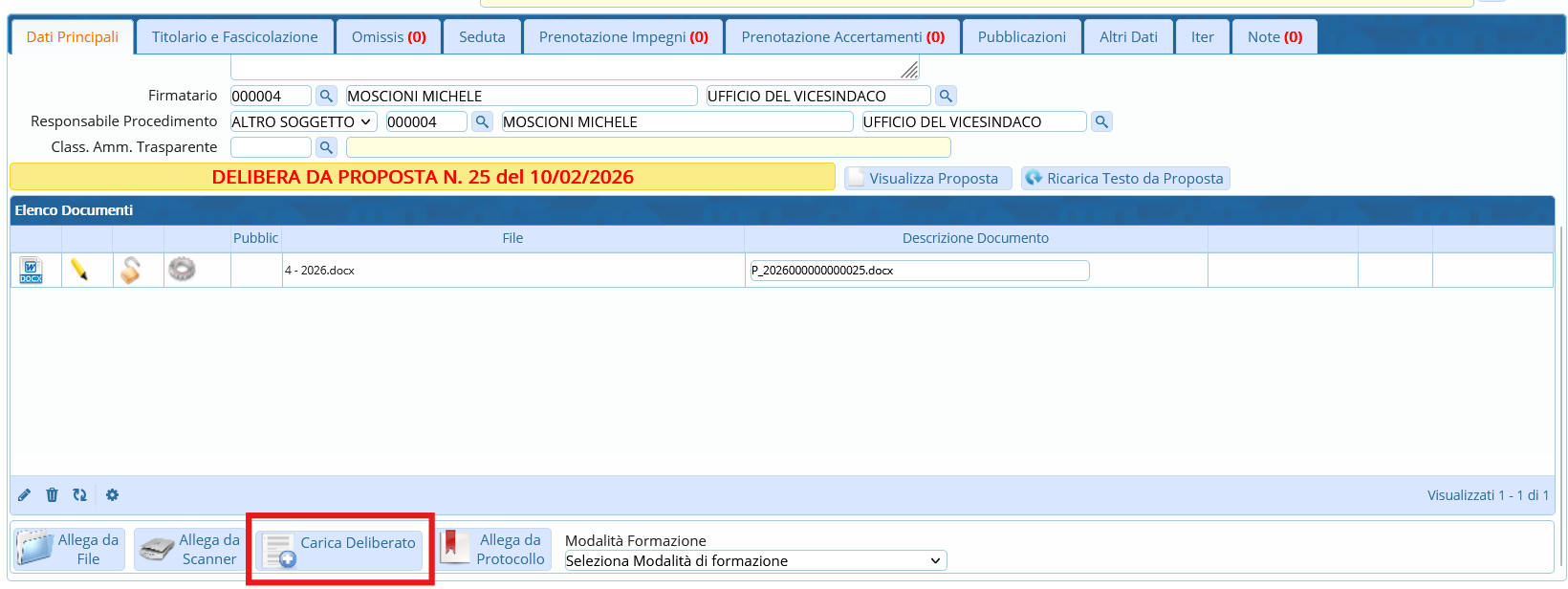Click the search icon beside Class. Amm. Trasparente
1568x589 pixels.
click(326, 147)
